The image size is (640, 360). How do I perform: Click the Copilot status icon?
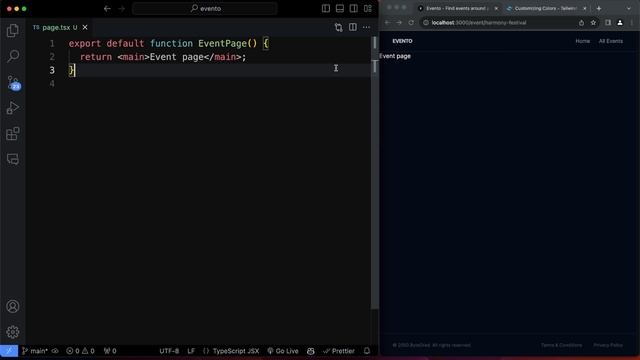[311, 351]
